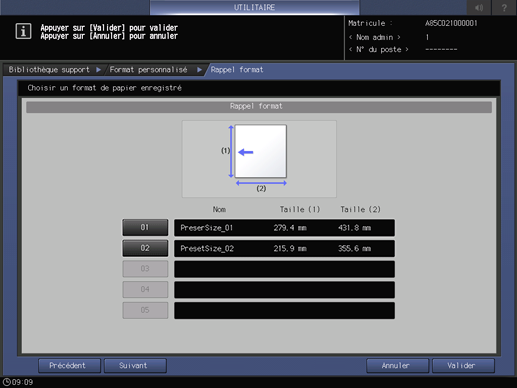
Task: Select the Rappel format breadcrumb
Action: [x=237, y=70]
